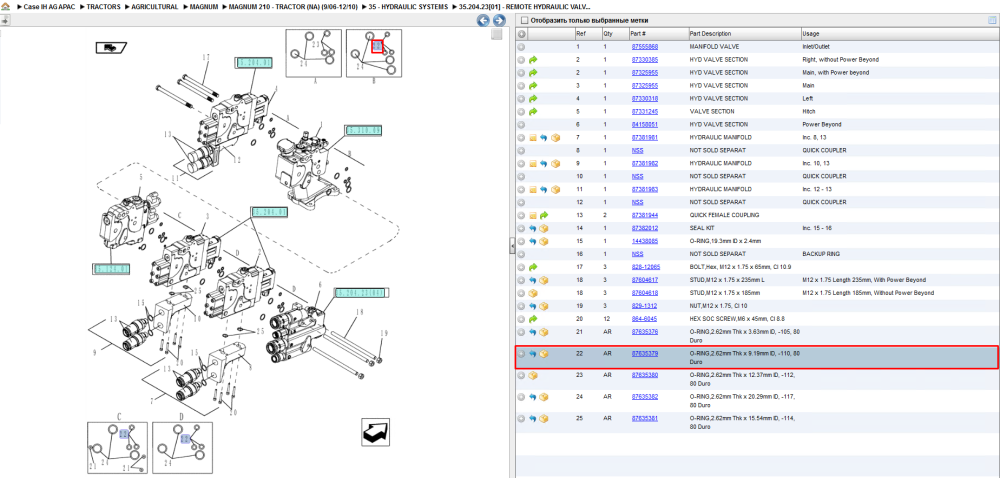The width and height of the screenshot is (1000, 478).
Task: Click green arrow on BOLT Hex M12 row
Action: [x=533, y=267]
